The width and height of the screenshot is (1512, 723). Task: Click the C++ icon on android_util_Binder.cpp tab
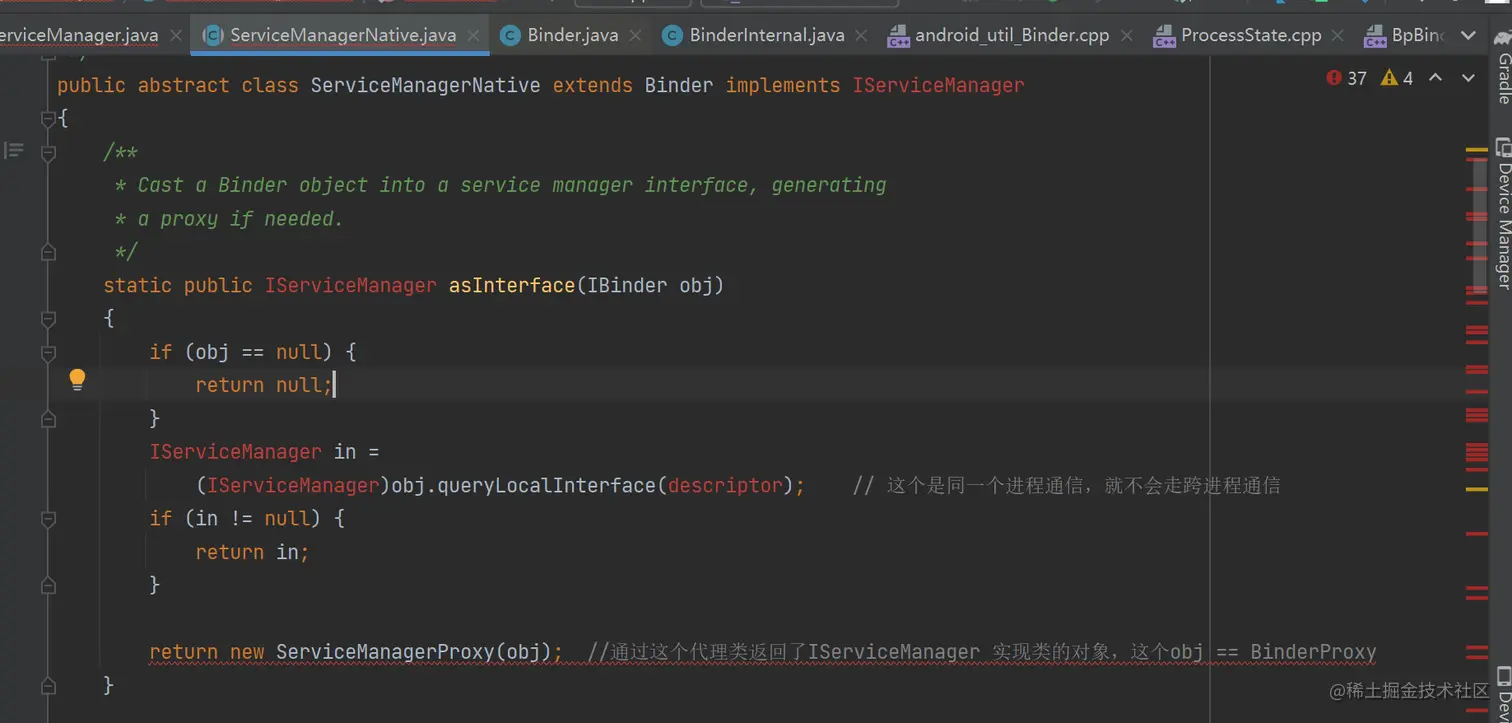click(x=898, y=37)
